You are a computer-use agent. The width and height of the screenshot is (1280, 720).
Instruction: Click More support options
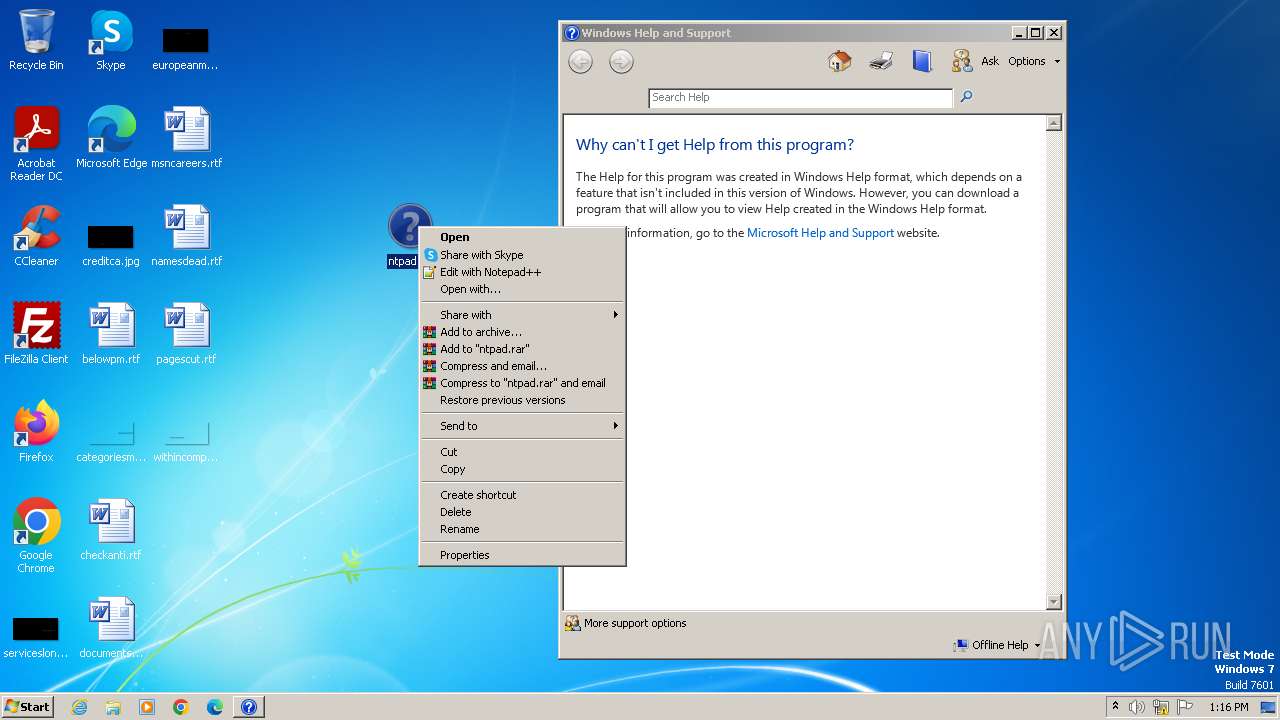tap(626, 623)
